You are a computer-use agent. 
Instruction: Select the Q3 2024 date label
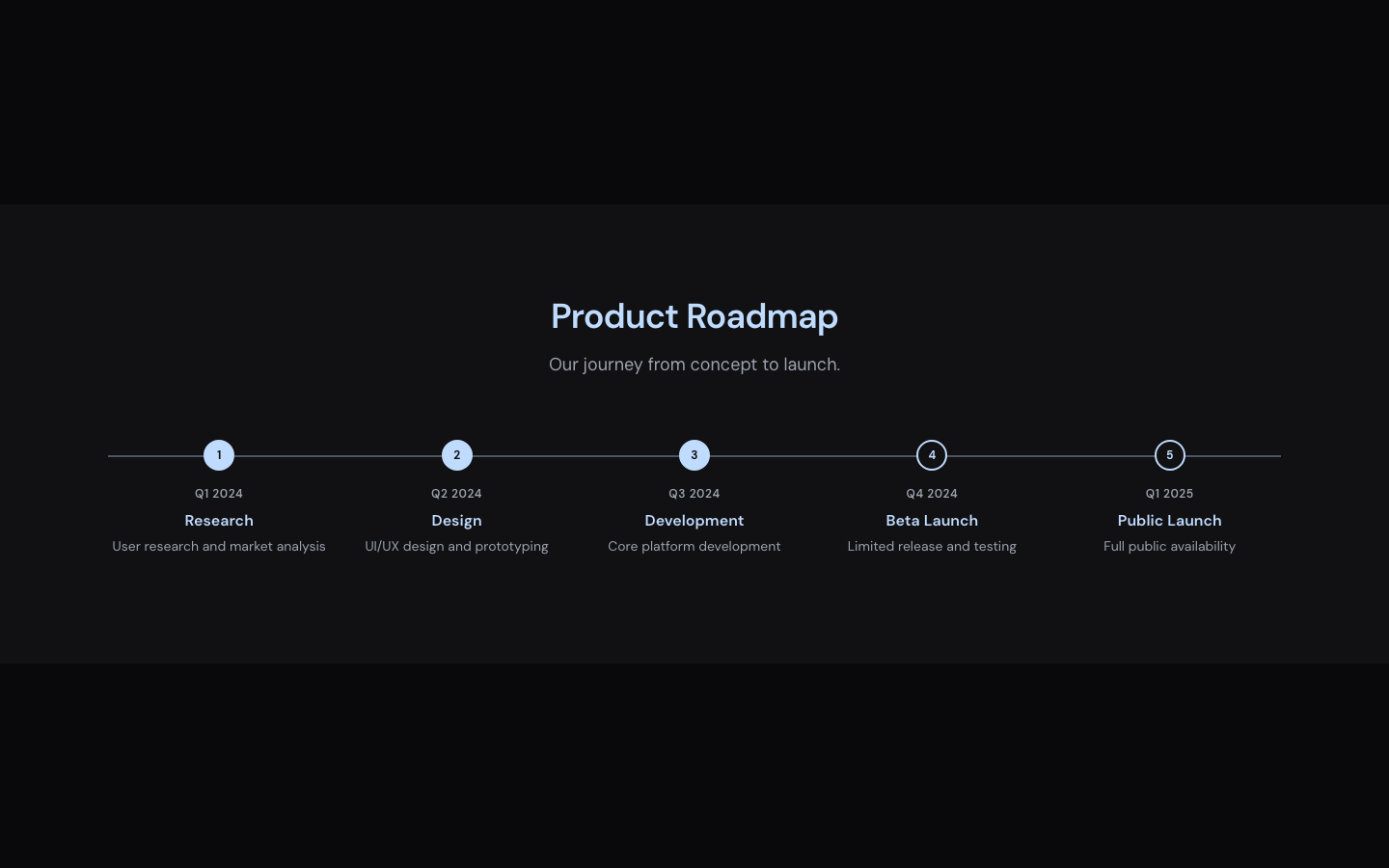694,494
